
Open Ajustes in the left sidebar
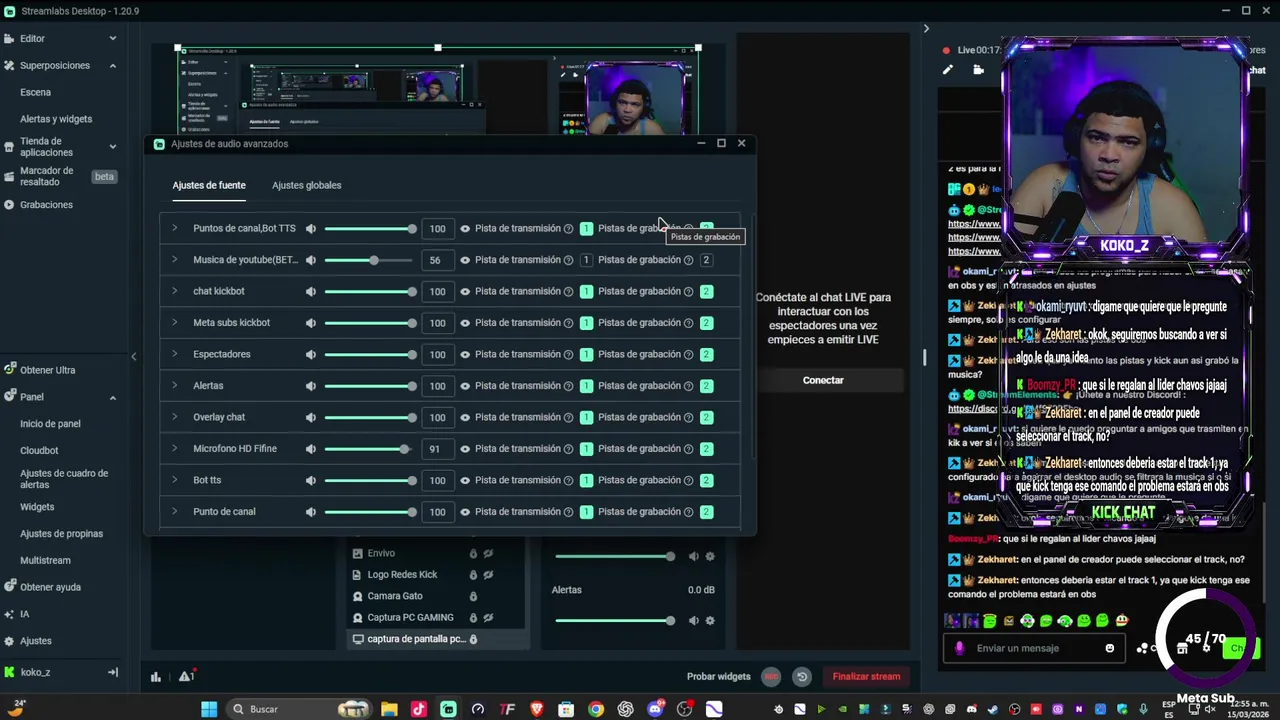(36, 641)
